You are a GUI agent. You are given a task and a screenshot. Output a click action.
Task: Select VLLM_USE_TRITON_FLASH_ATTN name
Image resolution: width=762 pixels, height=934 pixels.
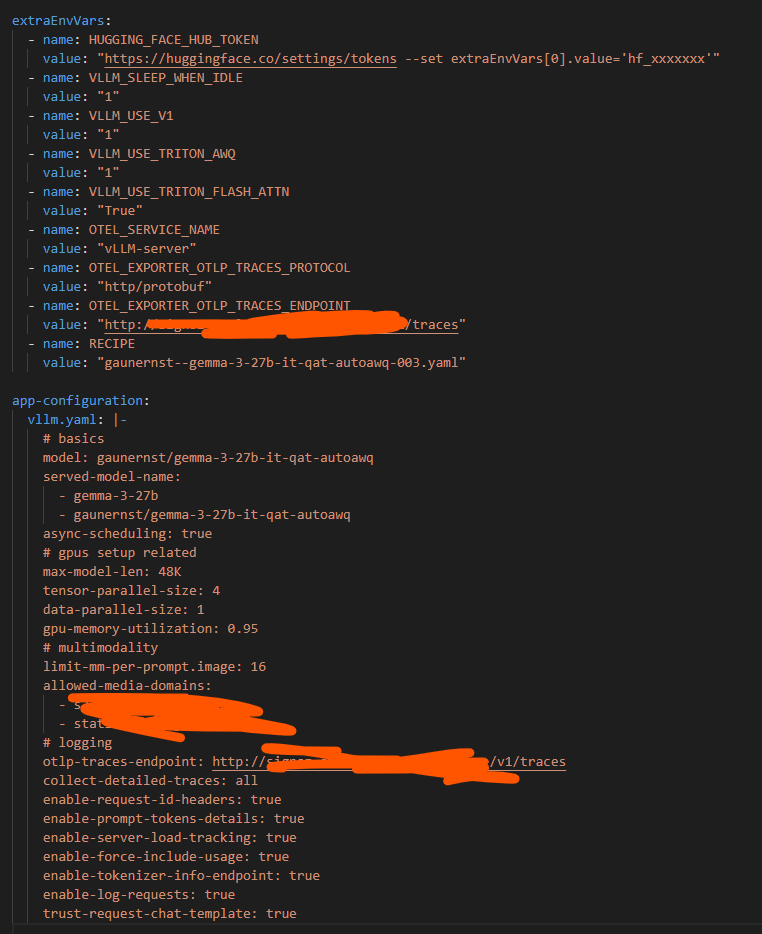(x=189, y=192)
